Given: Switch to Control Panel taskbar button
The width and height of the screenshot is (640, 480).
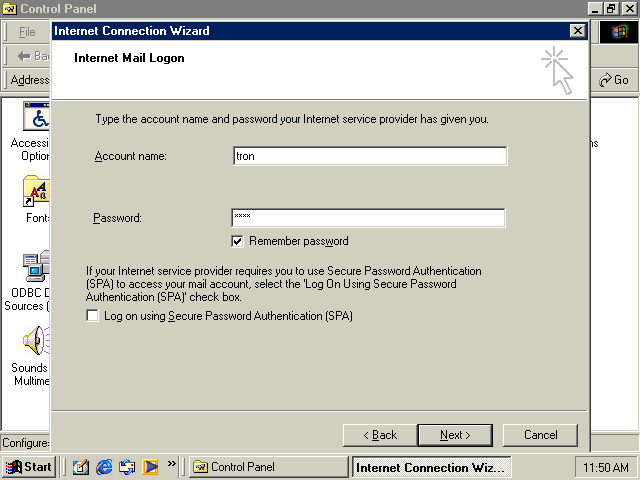Looking at the screenshot, I should click(268, 467).
